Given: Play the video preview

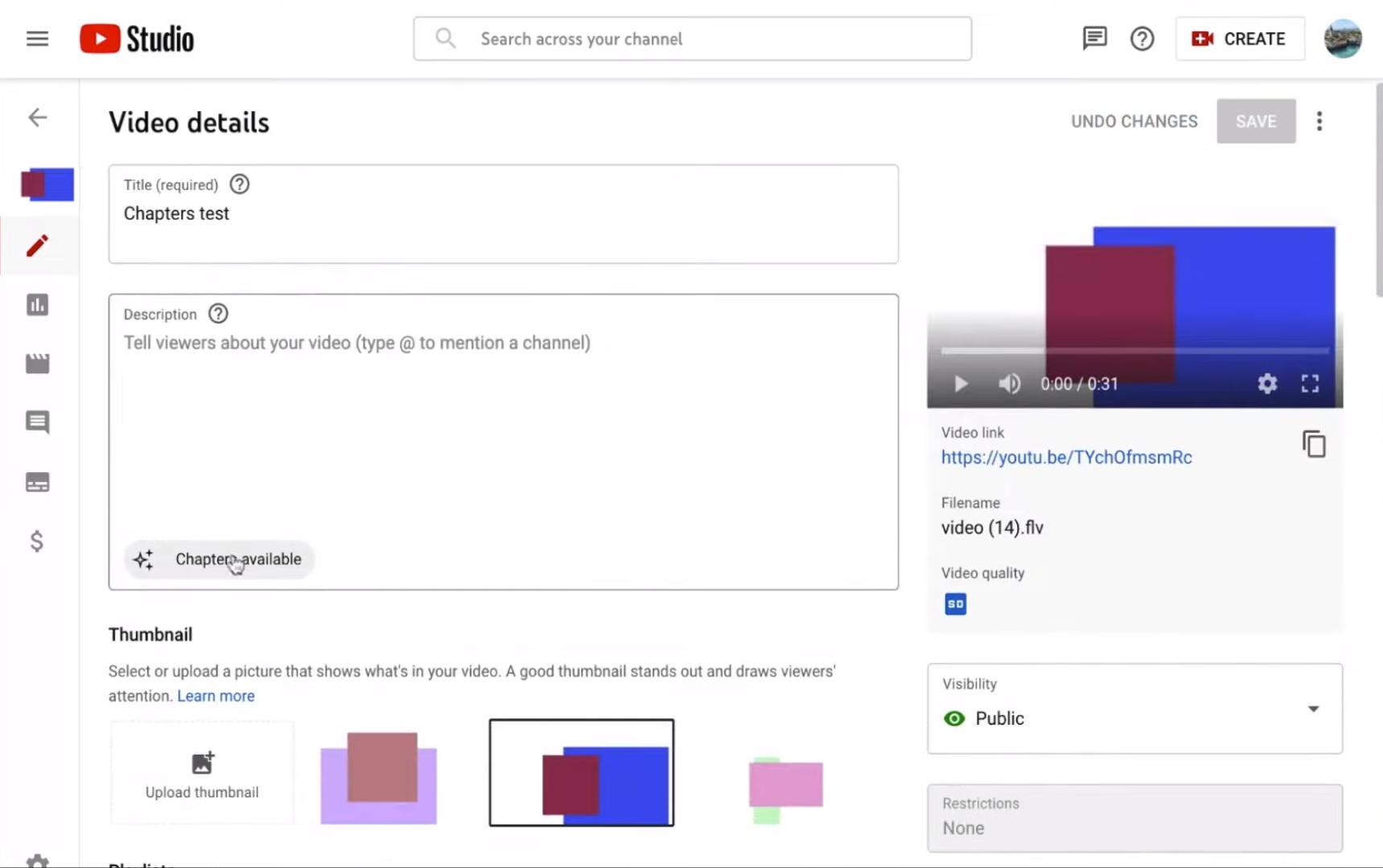Looking at the screenshot, I should [961, 384].
